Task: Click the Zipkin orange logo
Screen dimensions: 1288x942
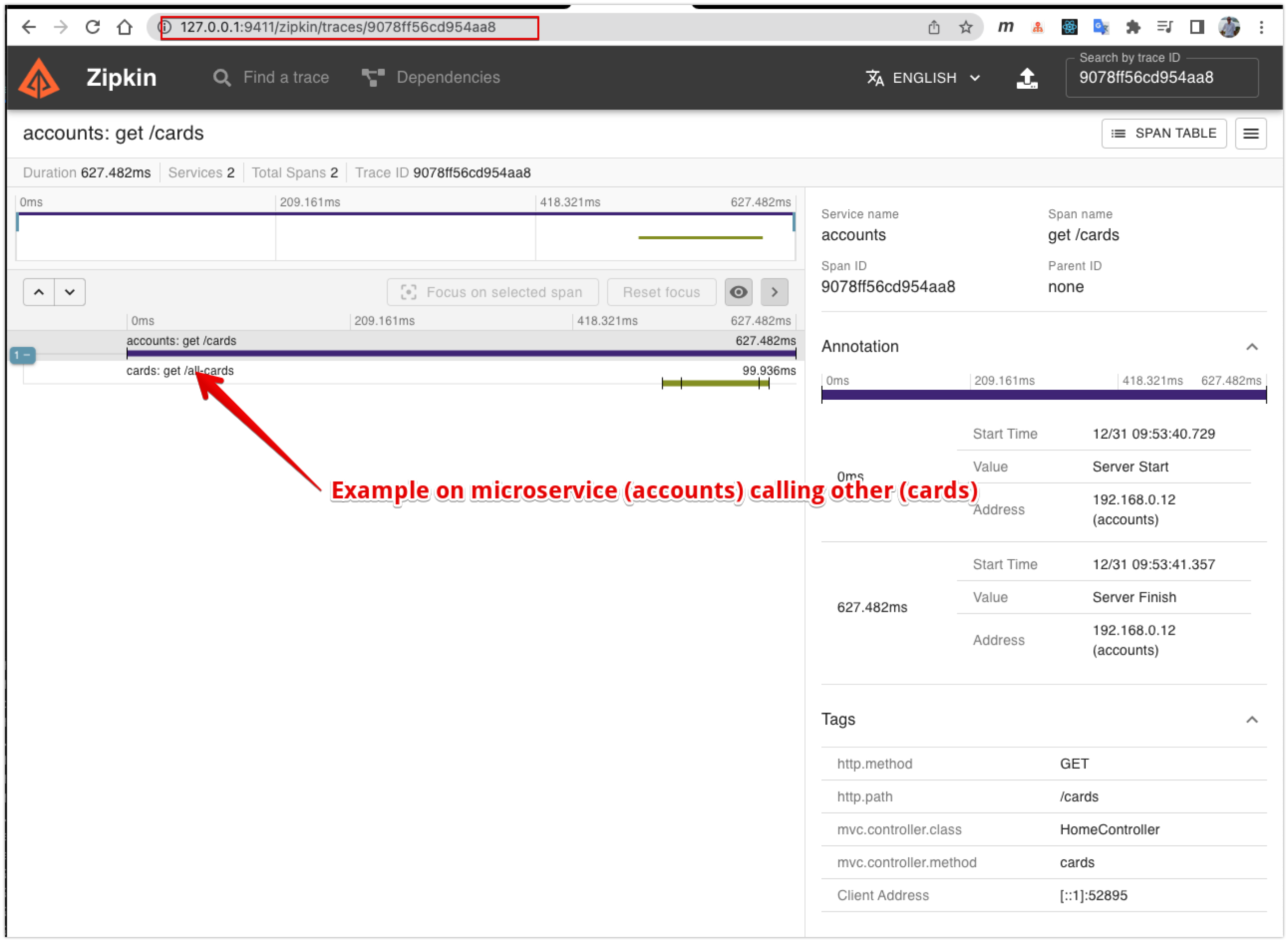Action: pos(39,78)
